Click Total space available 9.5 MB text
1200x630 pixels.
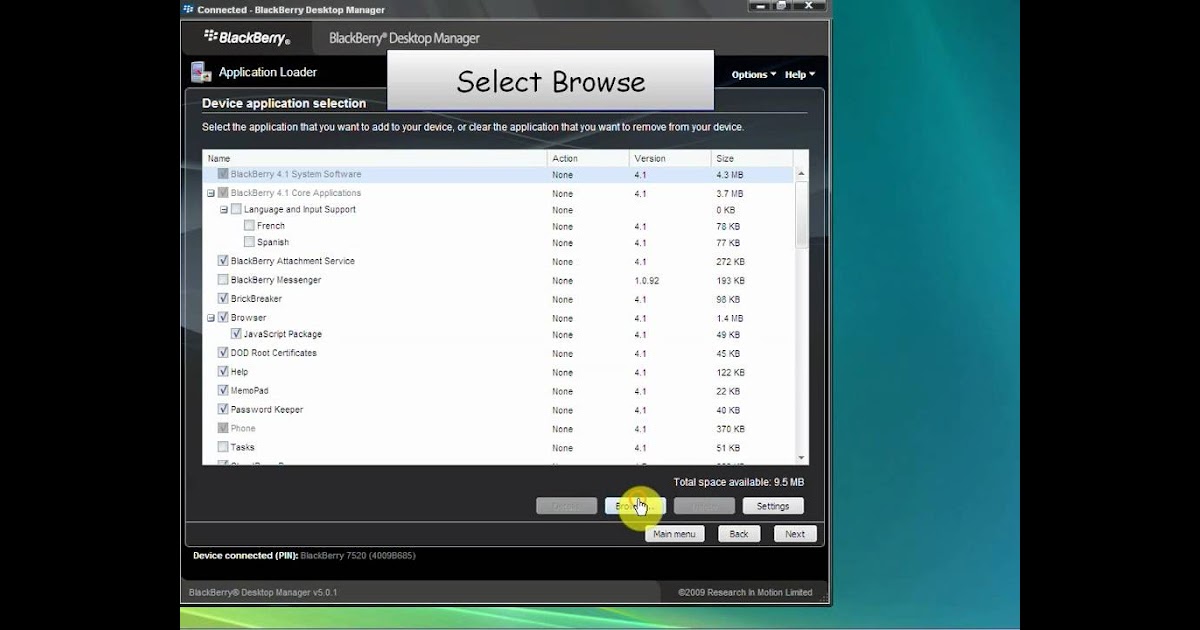coord(738,482)
